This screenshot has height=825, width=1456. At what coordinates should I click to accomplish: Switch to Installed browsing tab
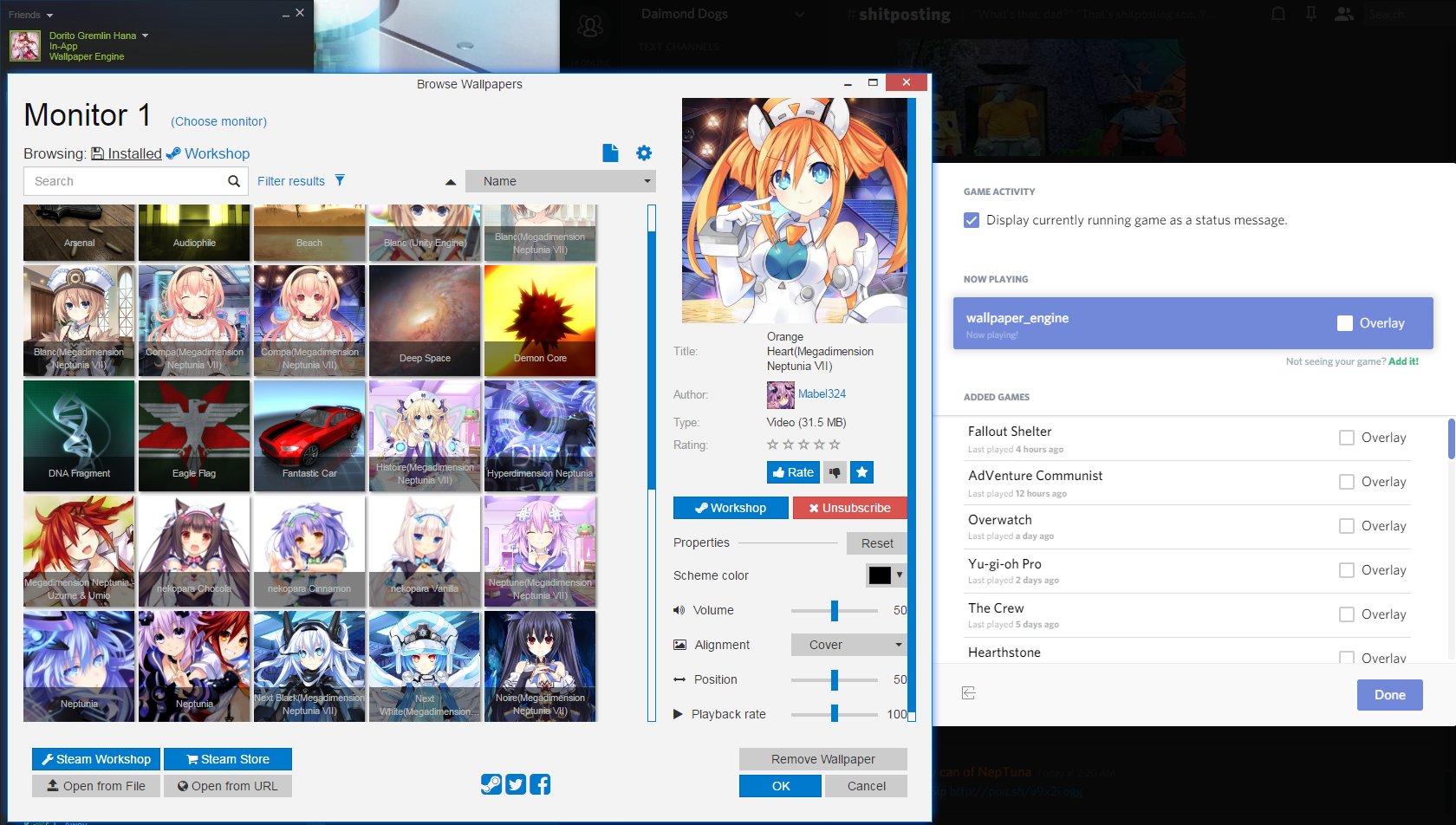tap(127, 153)
